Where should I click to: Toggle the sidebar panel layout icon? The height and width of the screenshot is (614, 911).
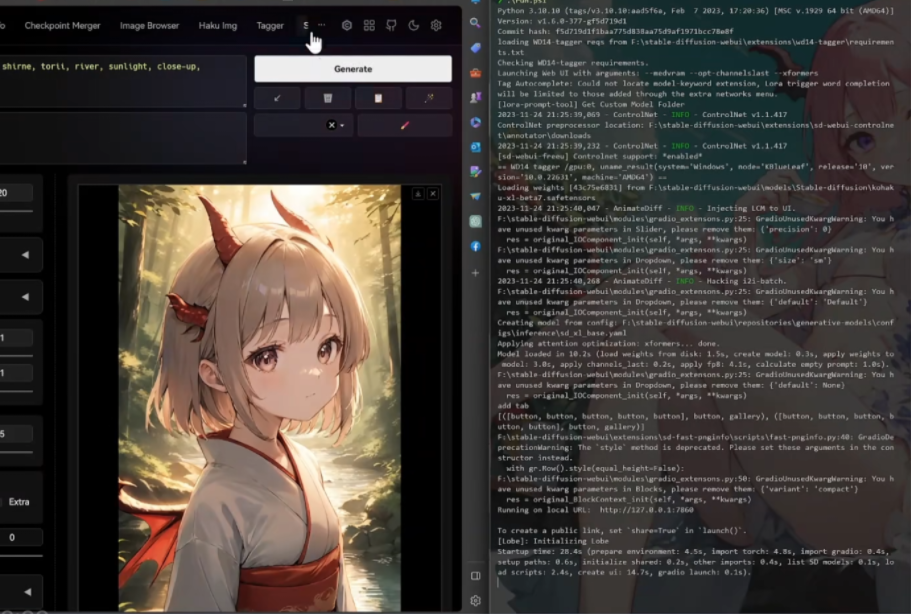[x=475, y=576]
